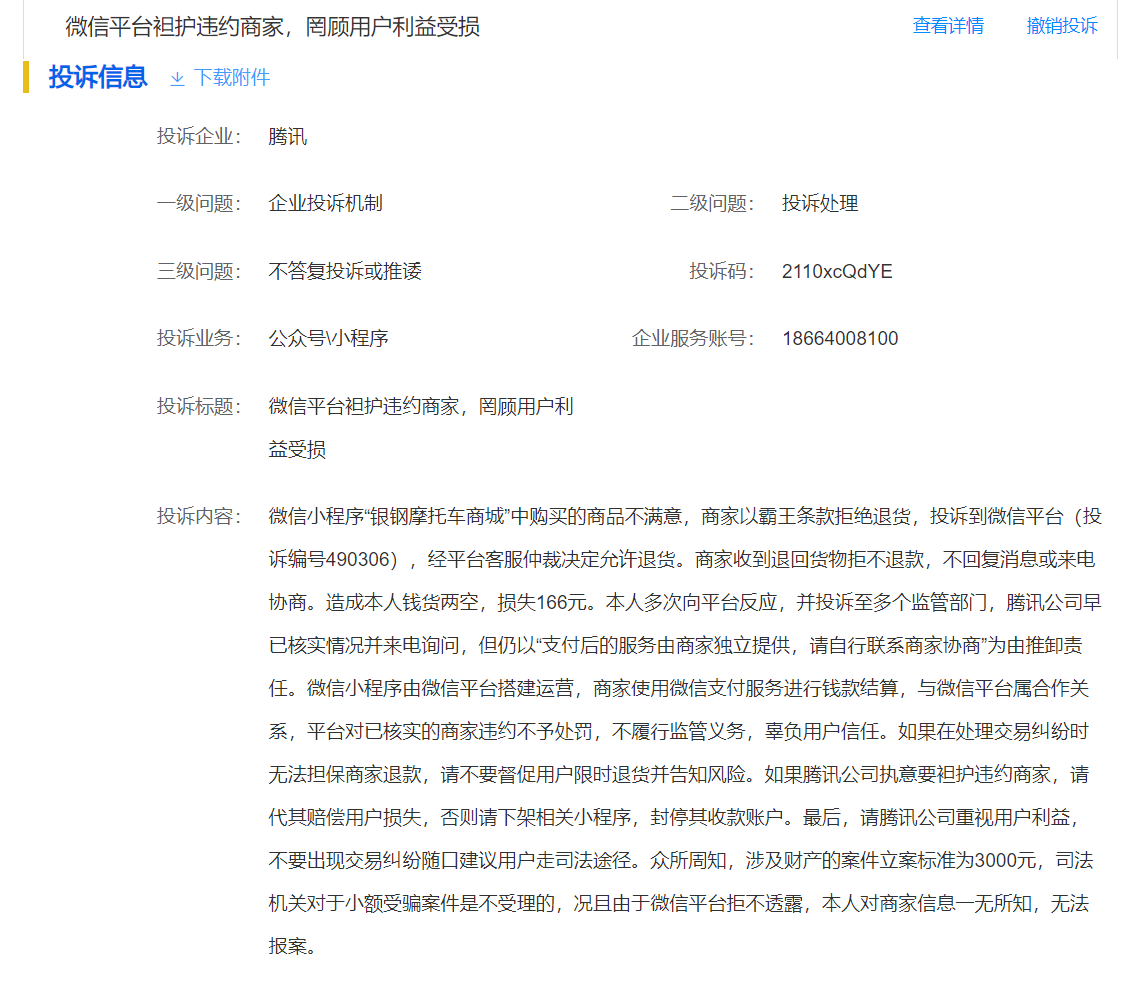Select the value 公众号\小程序

point(329,339)
